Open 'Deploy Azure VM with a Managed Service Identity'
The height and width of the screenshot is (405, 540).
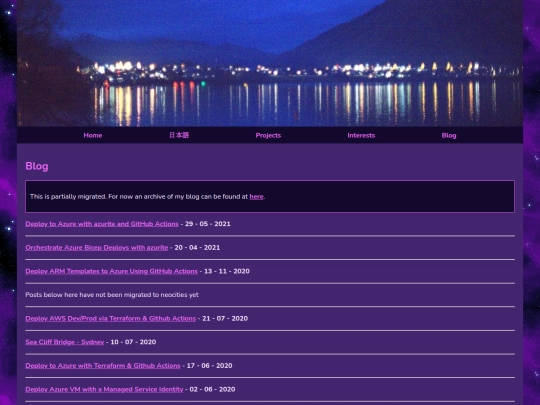[x=104, y=390]
